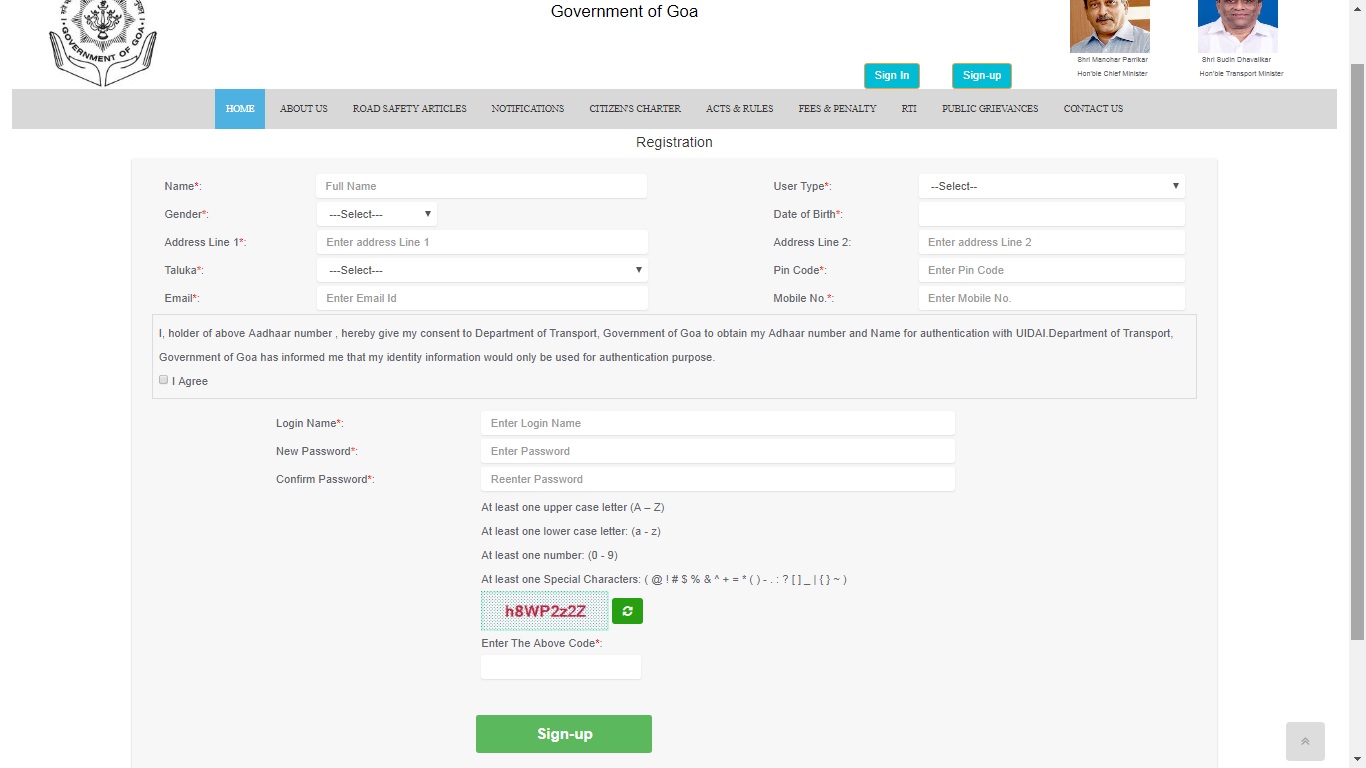Click Shri Manohar Parrikar's photo
This screenshot has width=1366, height=768.
pyautogui.click(x=1110, y=27)
